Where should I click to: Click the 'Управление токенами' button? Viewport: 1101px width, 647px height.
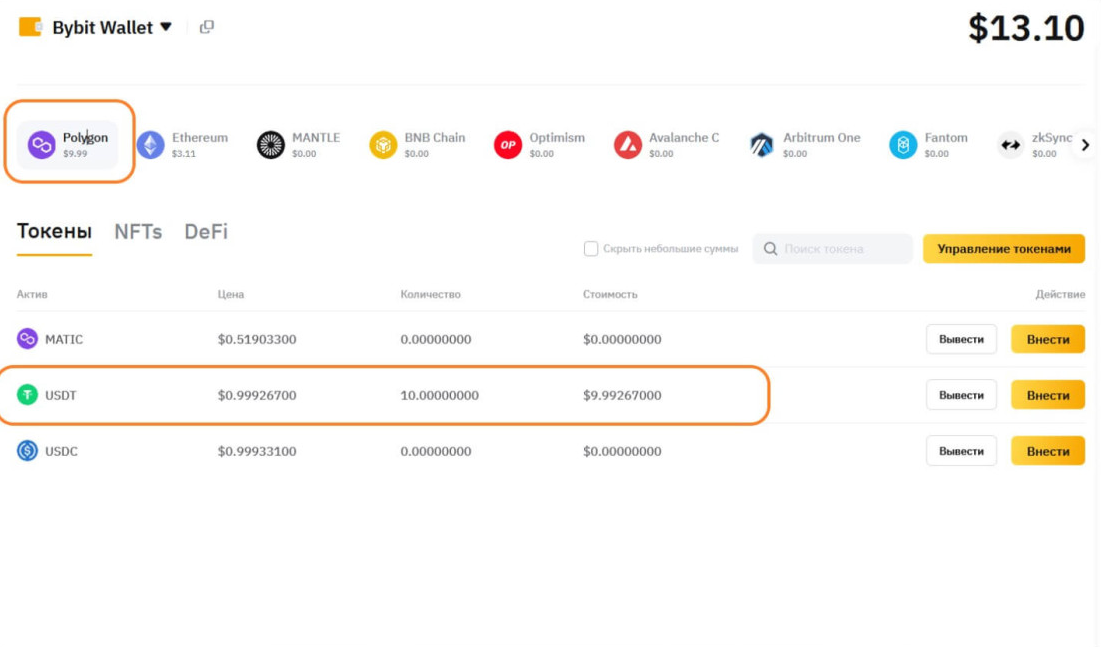point(1003,248)
